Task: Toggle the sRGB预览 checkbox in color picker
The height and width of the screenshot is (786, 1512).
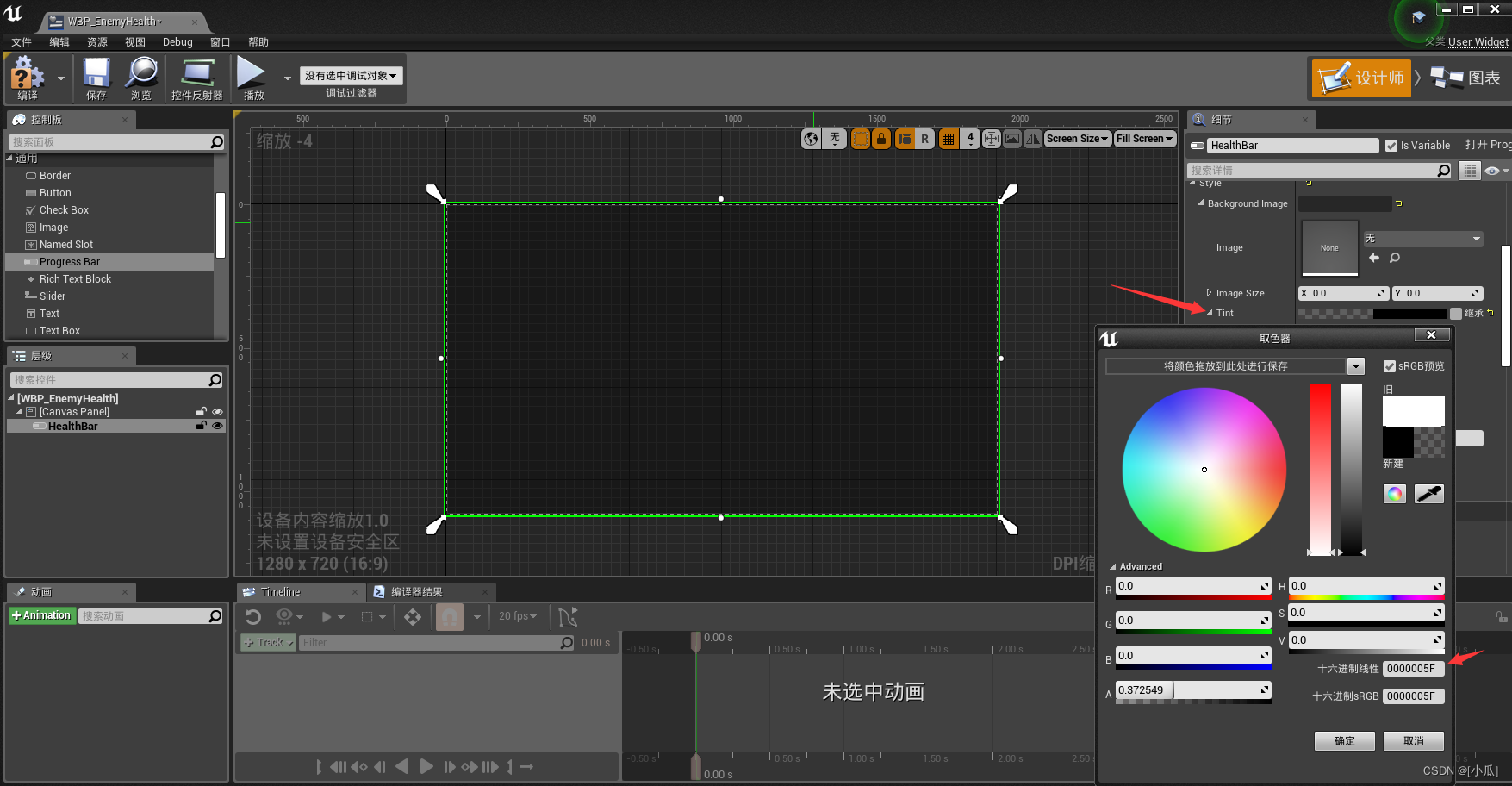Action: 1389,366
